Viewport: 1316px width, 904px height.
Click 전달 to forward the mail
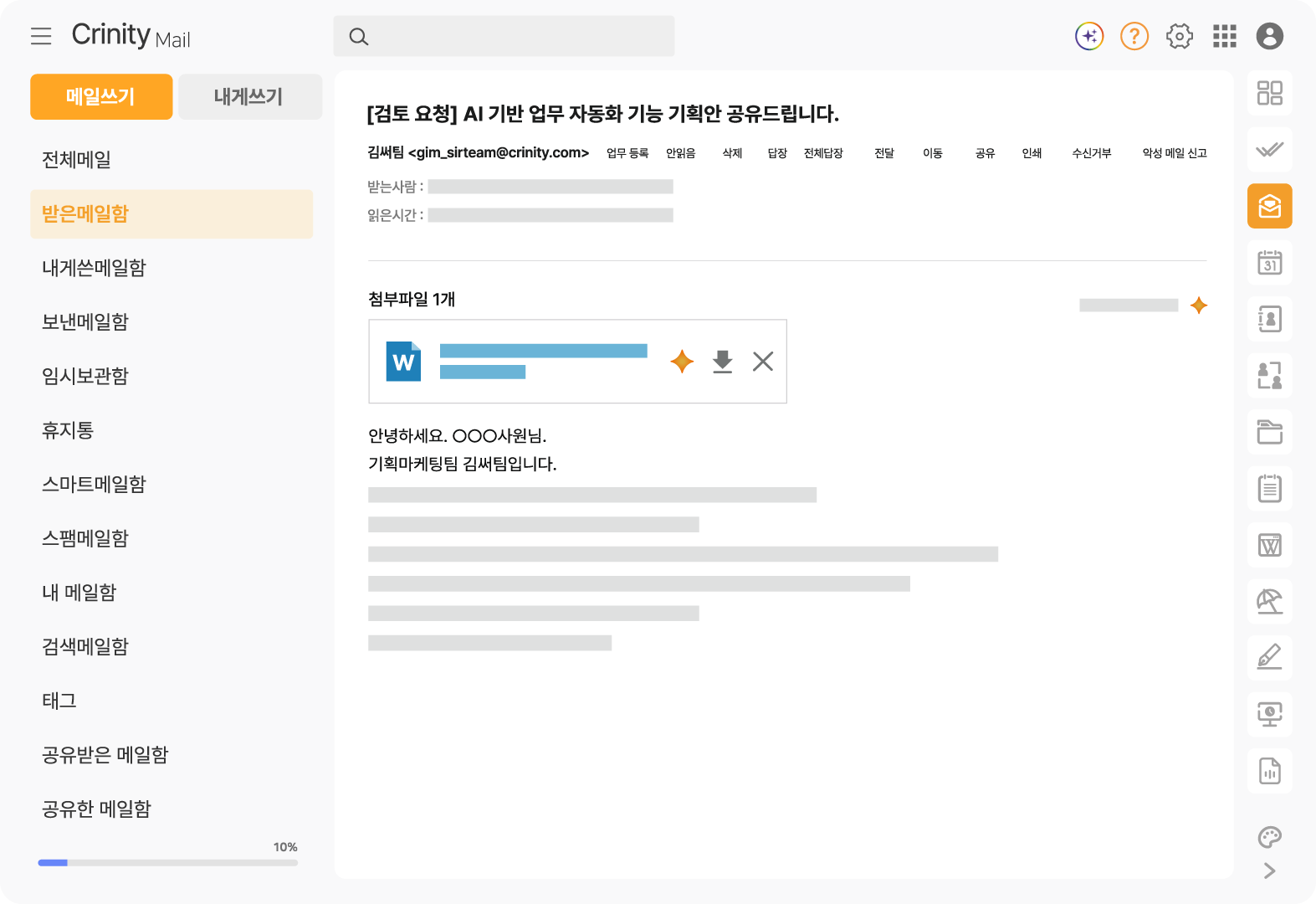click(884, 153)
